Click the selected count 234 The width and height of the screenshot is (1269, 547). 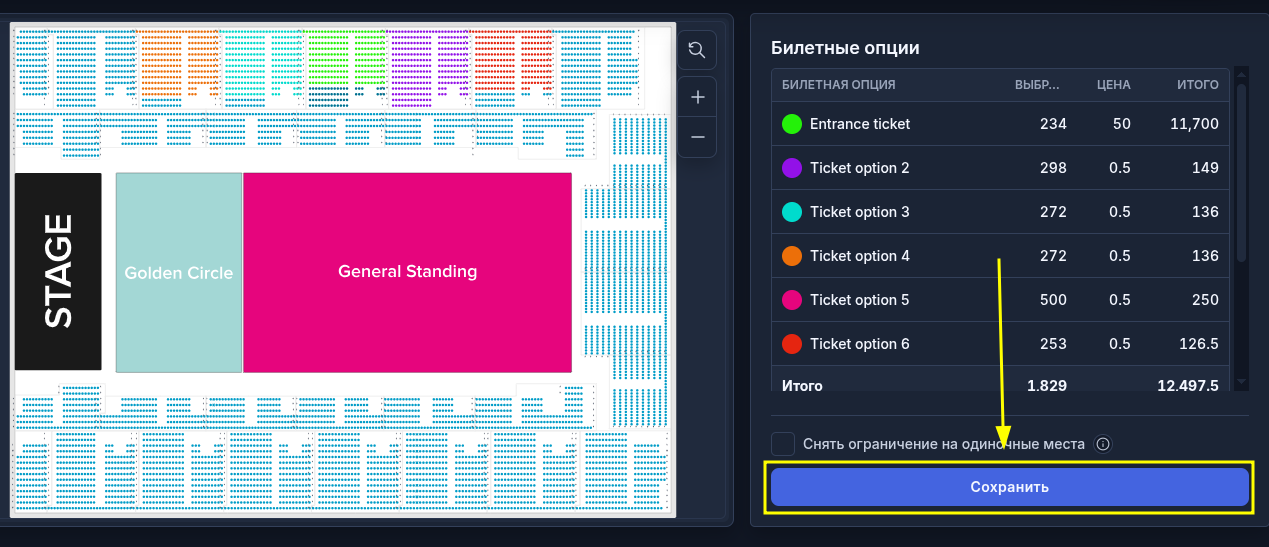[1053, 124]
